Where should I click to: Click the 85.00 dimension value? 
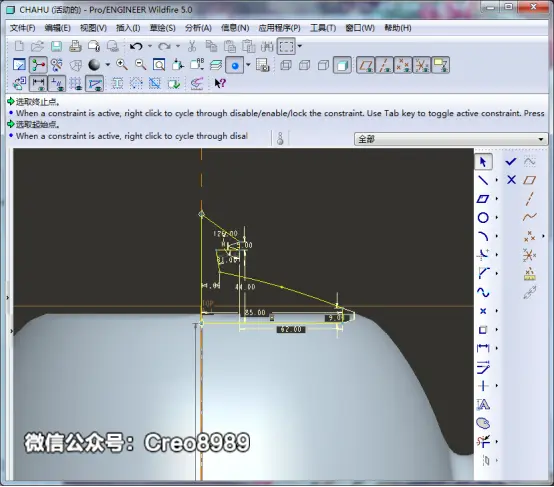(x=255, y=312)
